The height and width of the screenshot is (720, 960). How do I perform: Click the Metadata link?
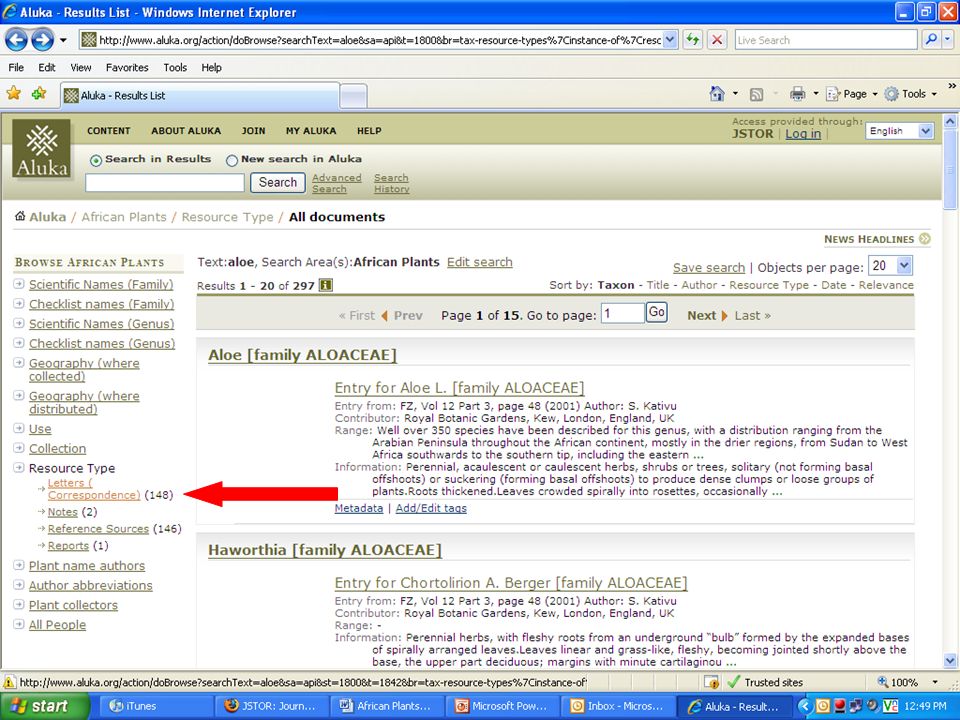pos(359,508)
